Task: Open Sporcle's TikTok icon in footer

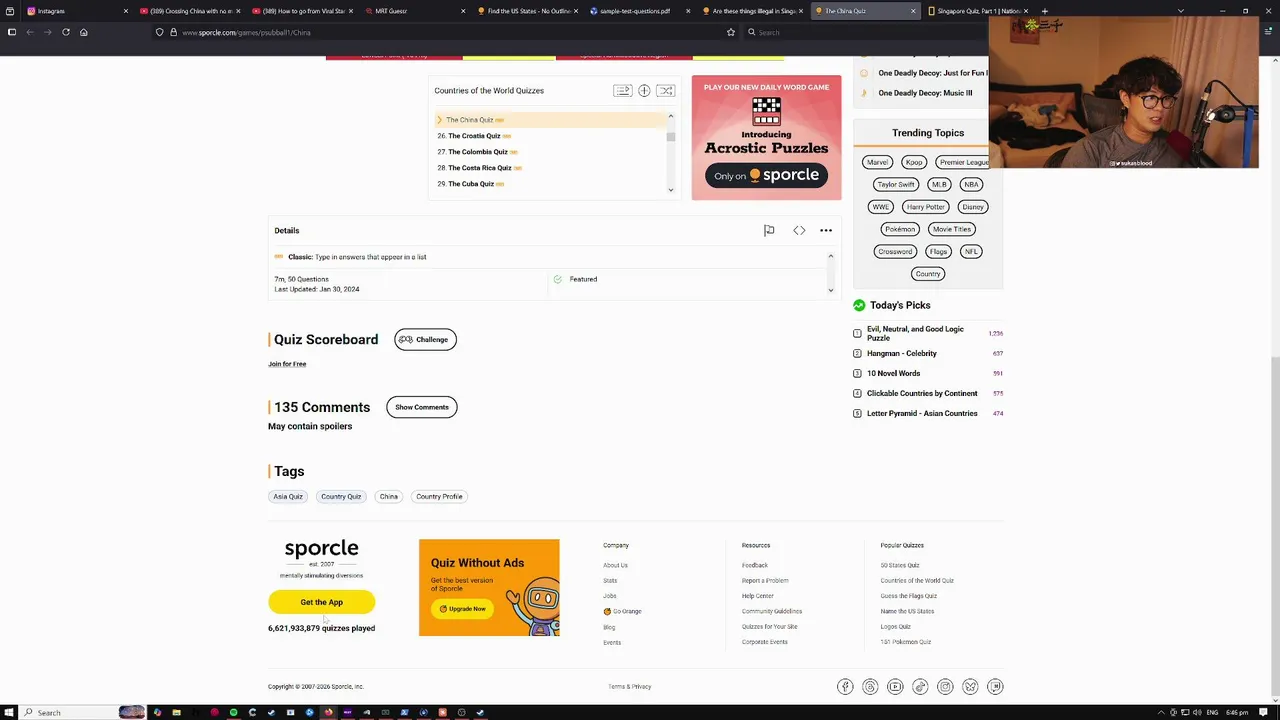Action: pyautogui.click(x=920, y=687)
